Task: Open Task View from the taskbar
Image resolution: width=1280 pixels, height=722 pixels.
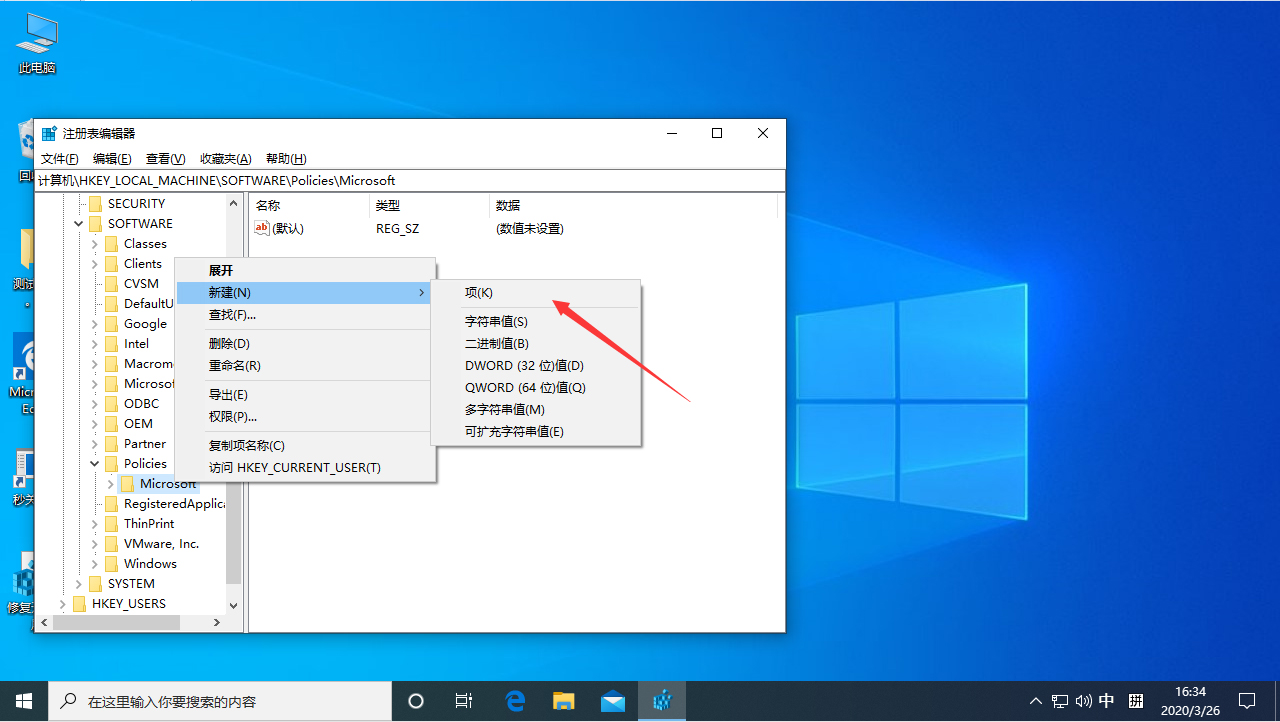Action: coord(463,700)
